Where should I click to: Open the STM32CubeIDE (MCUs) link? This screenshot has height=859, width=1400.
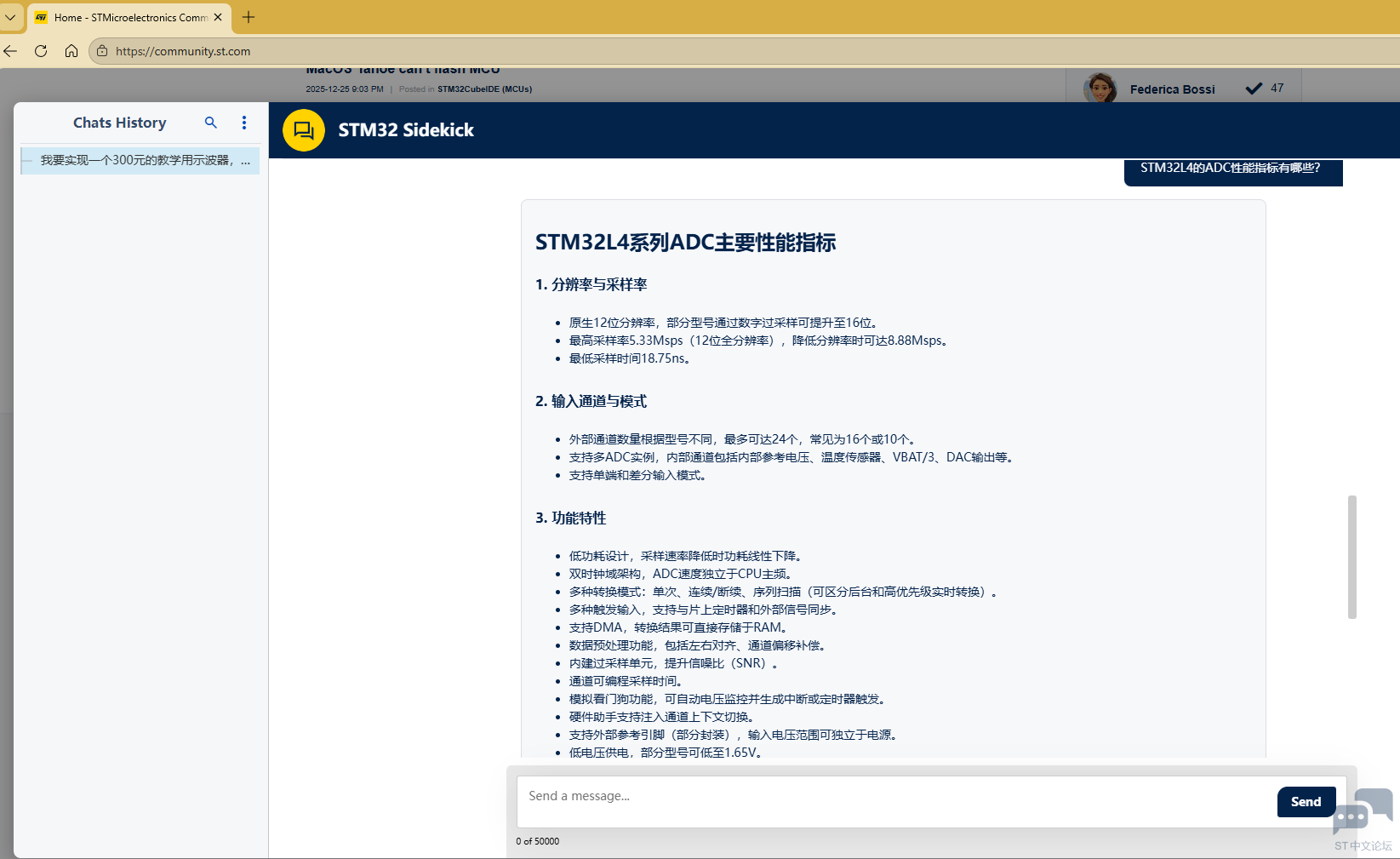point(484,89)
